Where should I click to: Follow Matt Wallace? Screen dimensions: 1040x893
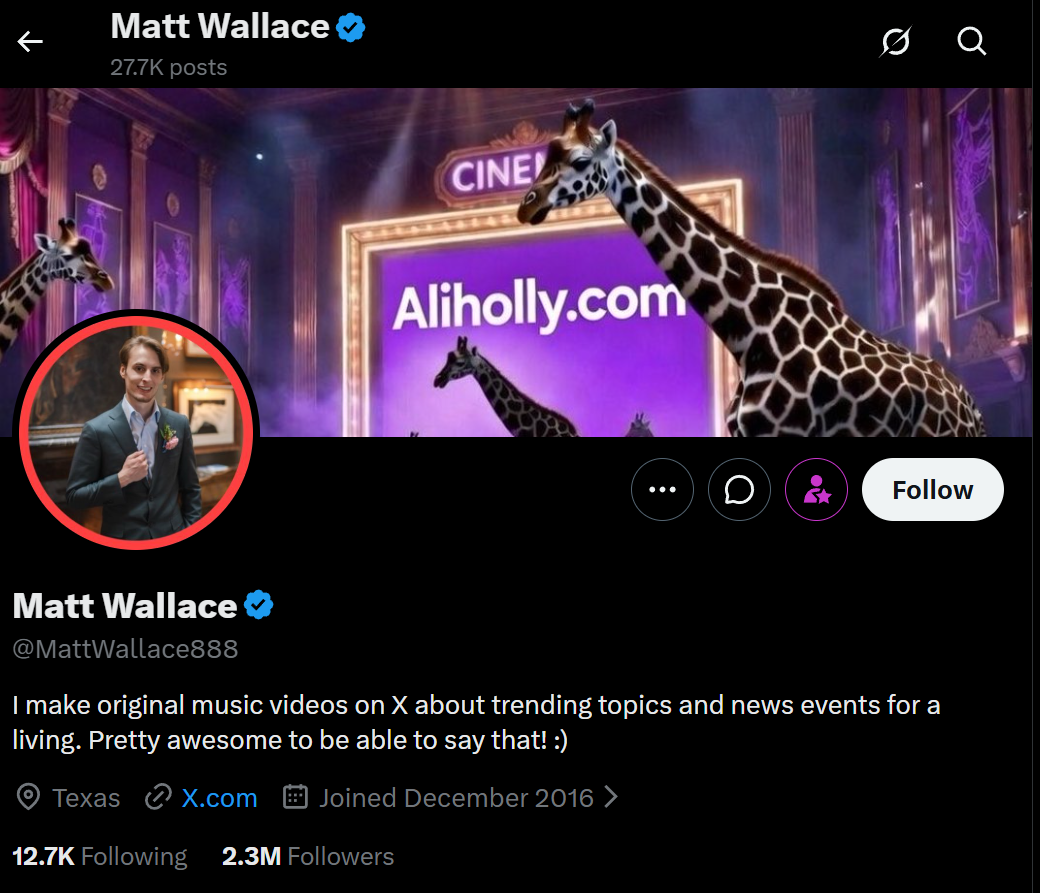pyautogui.click(x=933, y=490)
